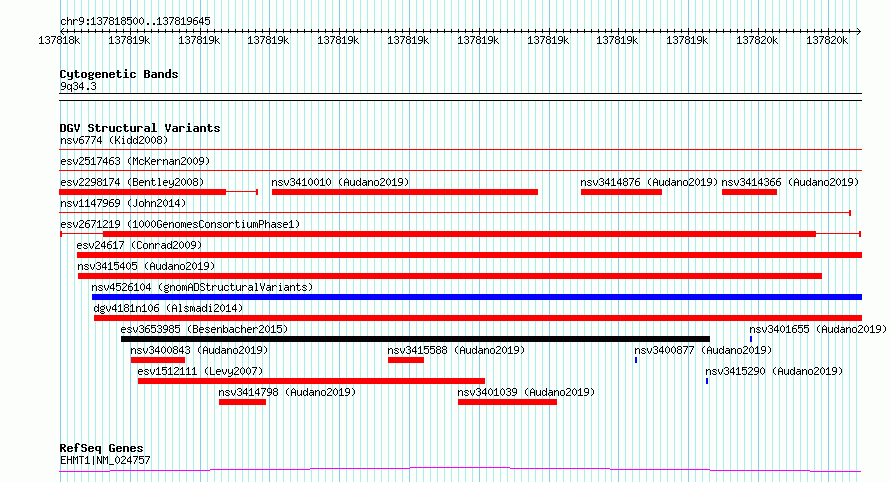Select nsv3400877 (Audano2019) label

[x=703, y=350]
